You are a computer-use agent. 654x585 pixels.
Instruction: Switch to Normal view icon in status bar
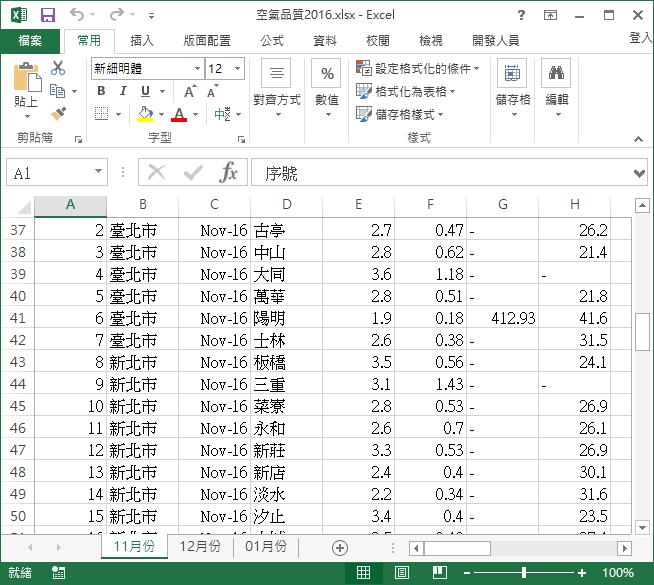pyautogui.click(x=363, y=572)
